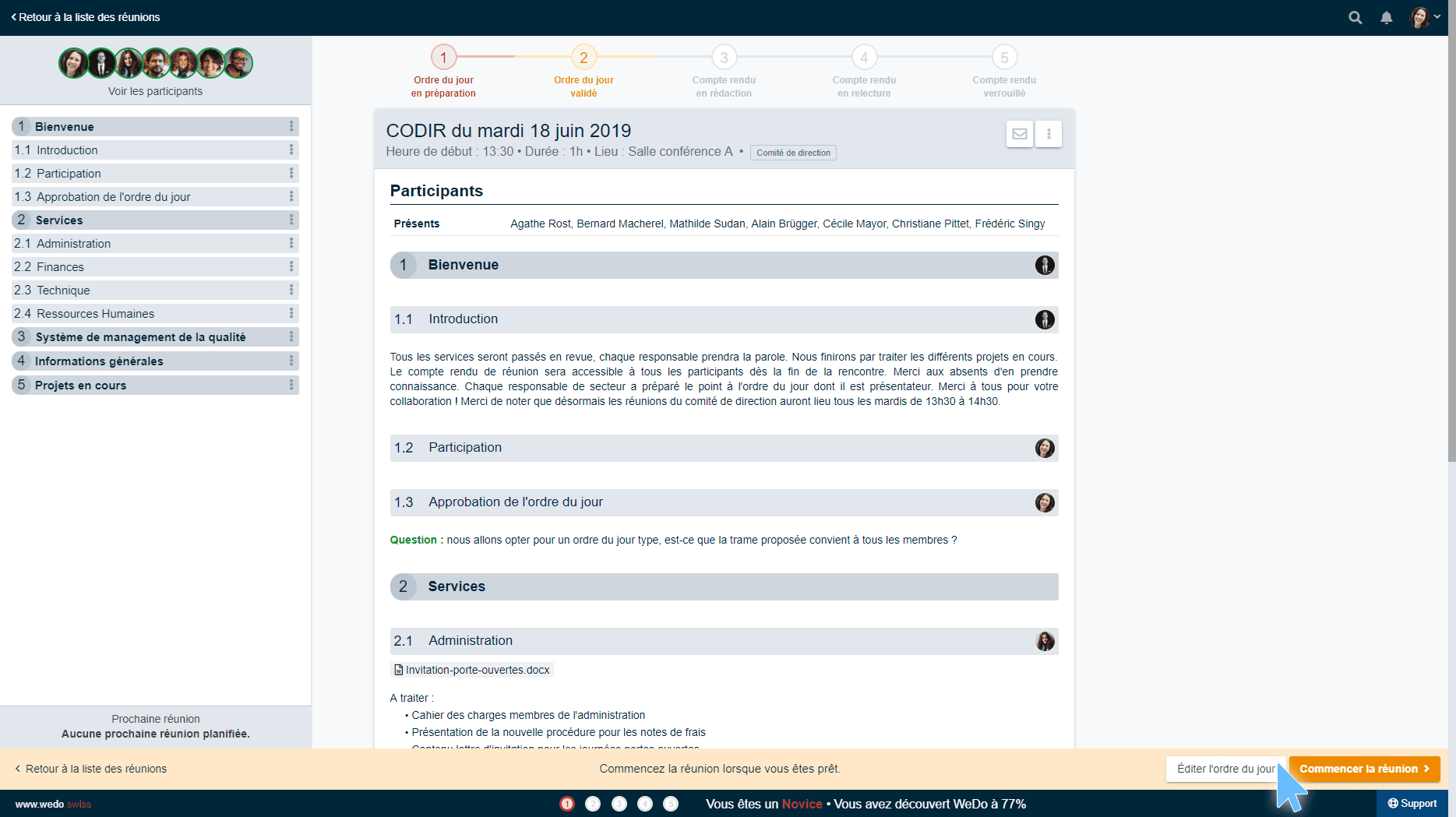Go to step 4 Compte rendu en relecture
The height and width of the screenshot is (817, 1456).
864,57
